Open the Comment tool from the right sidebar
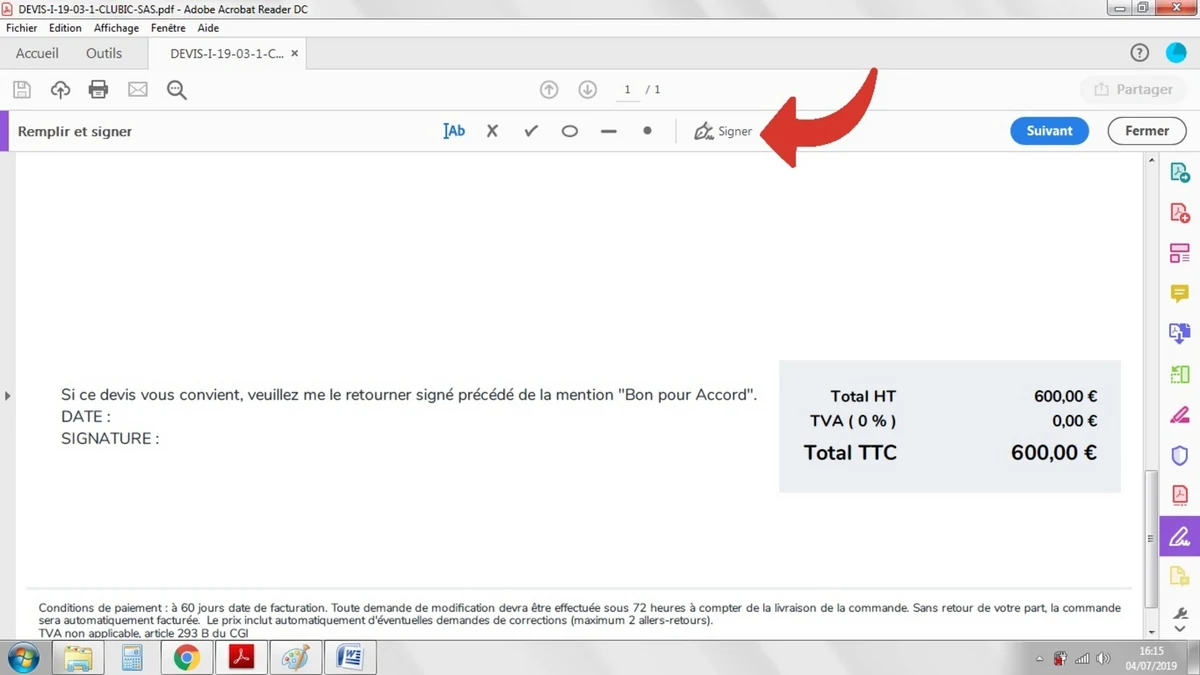Screen dimensions: 1200x675 (1178, 294)
